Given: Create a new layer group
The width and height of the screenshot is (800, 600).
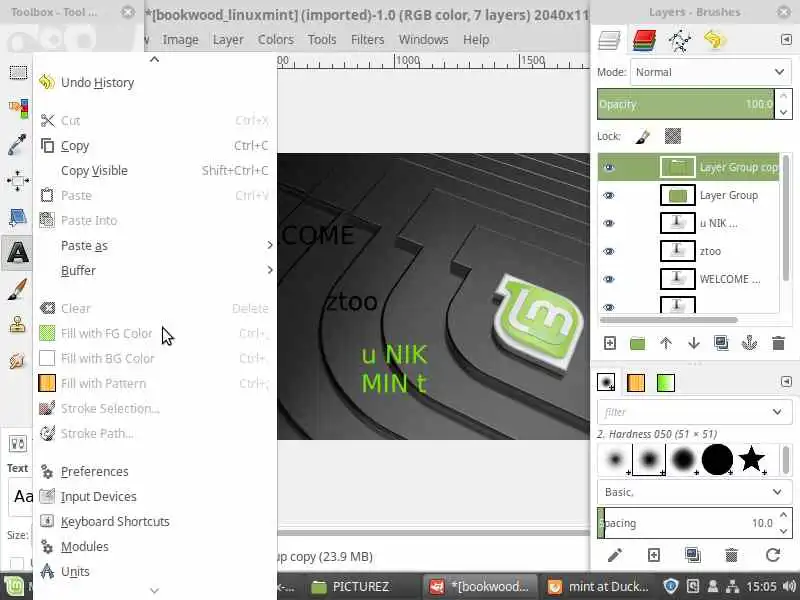Looking at the screenshot, I should (x=637, y=343).
